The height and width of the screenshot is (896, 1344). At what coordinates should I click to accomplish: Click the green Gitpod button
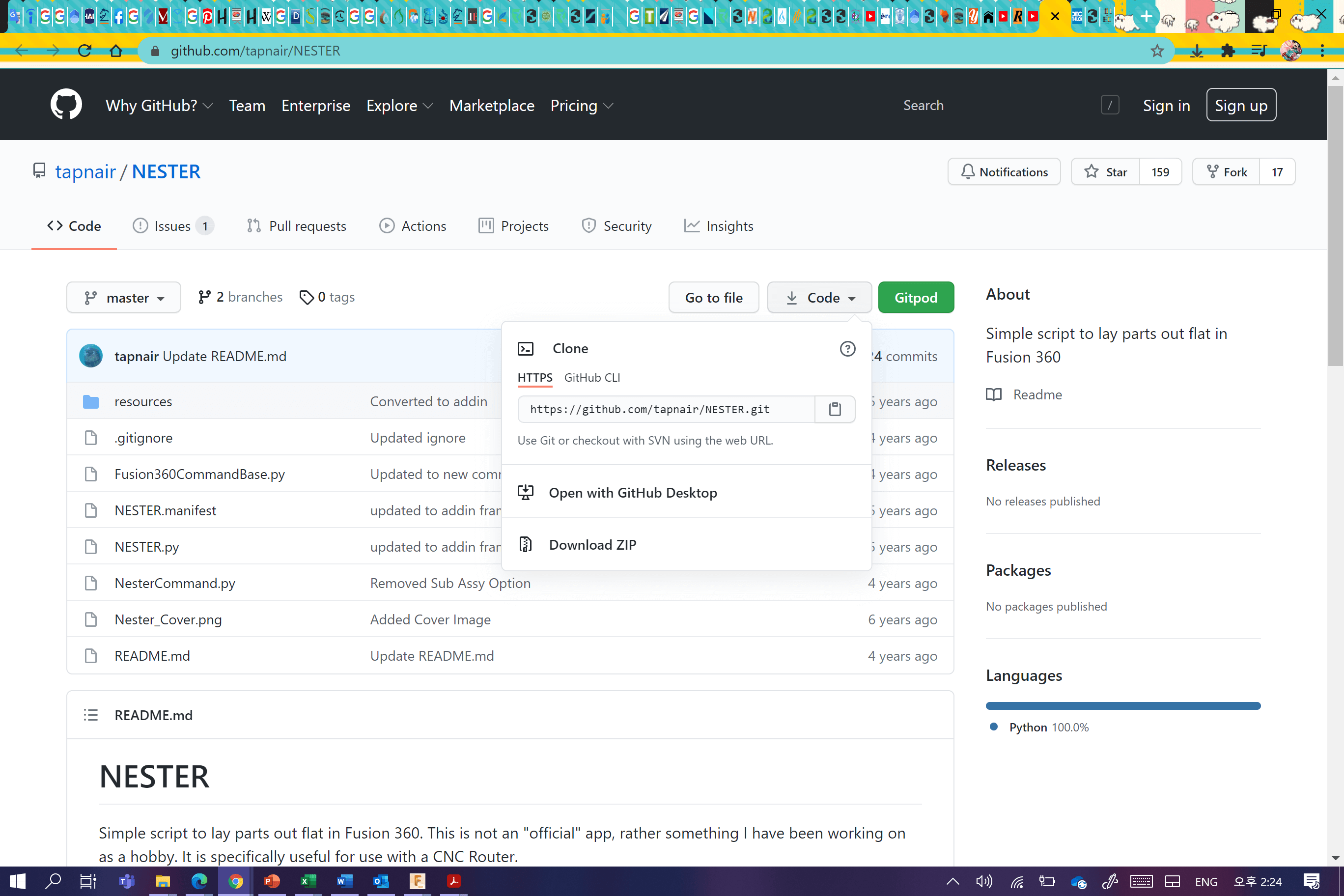916,298
